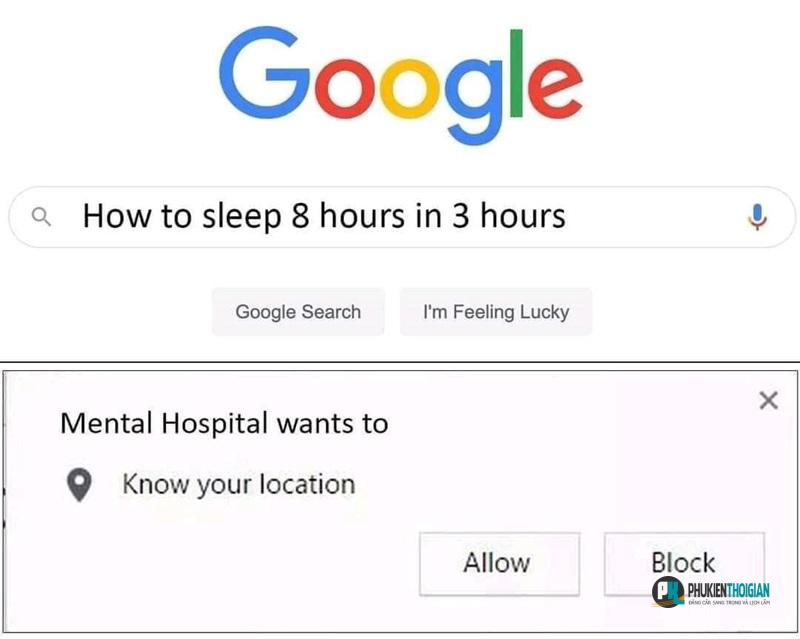Image resolution: width=800 pixels, height=639 pixels.
Task: Click the yellow o in Google logo
Action: (409, 89)
